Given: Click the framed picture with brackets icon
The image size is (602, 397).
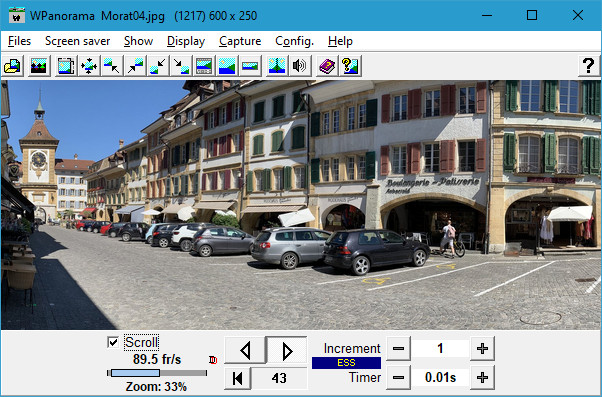Looking at the screenshot, I should coord(66,66).
